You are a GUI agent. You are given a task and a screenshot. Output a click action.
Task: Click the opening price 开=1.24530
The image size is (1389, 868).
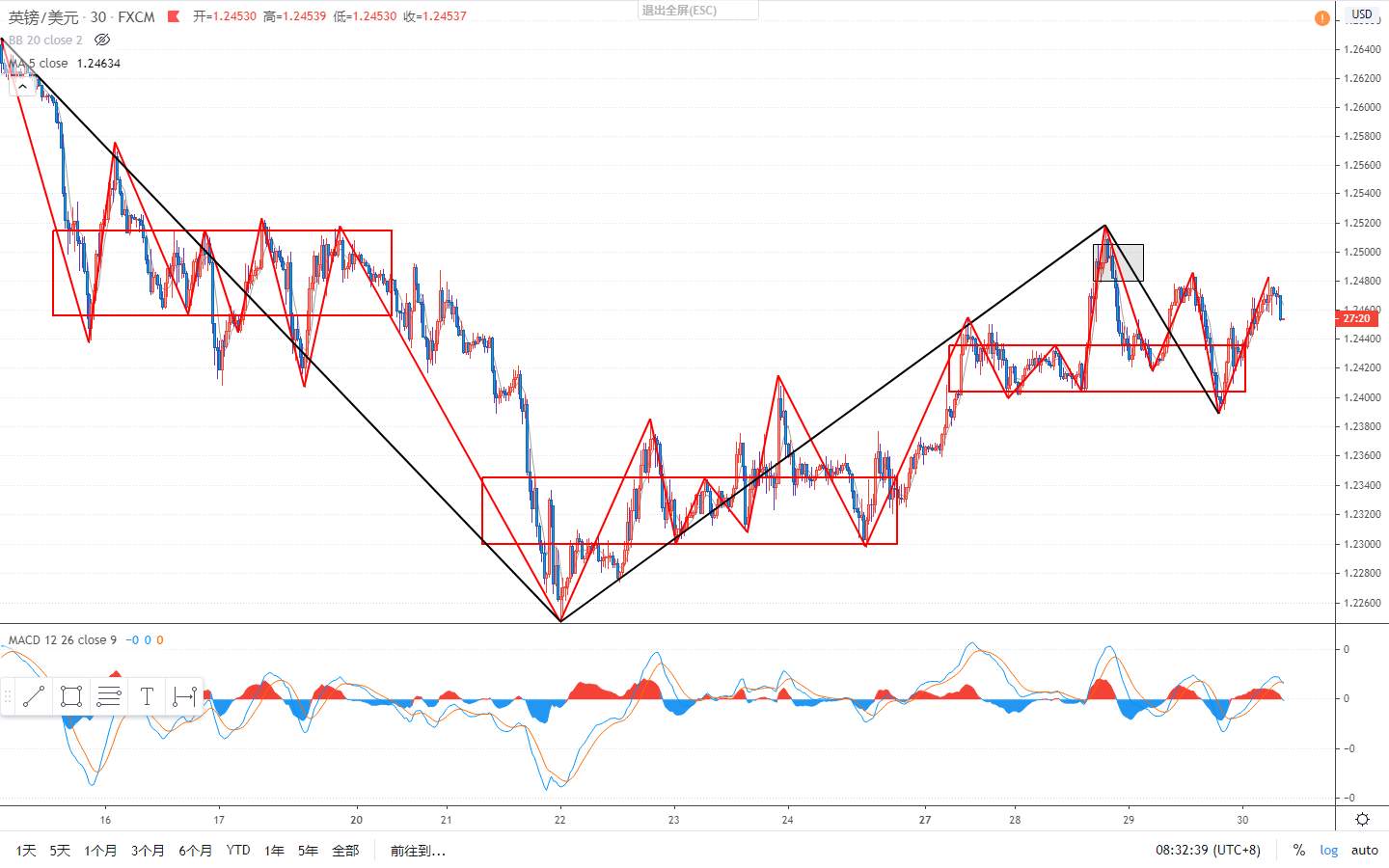coord(225,16)
